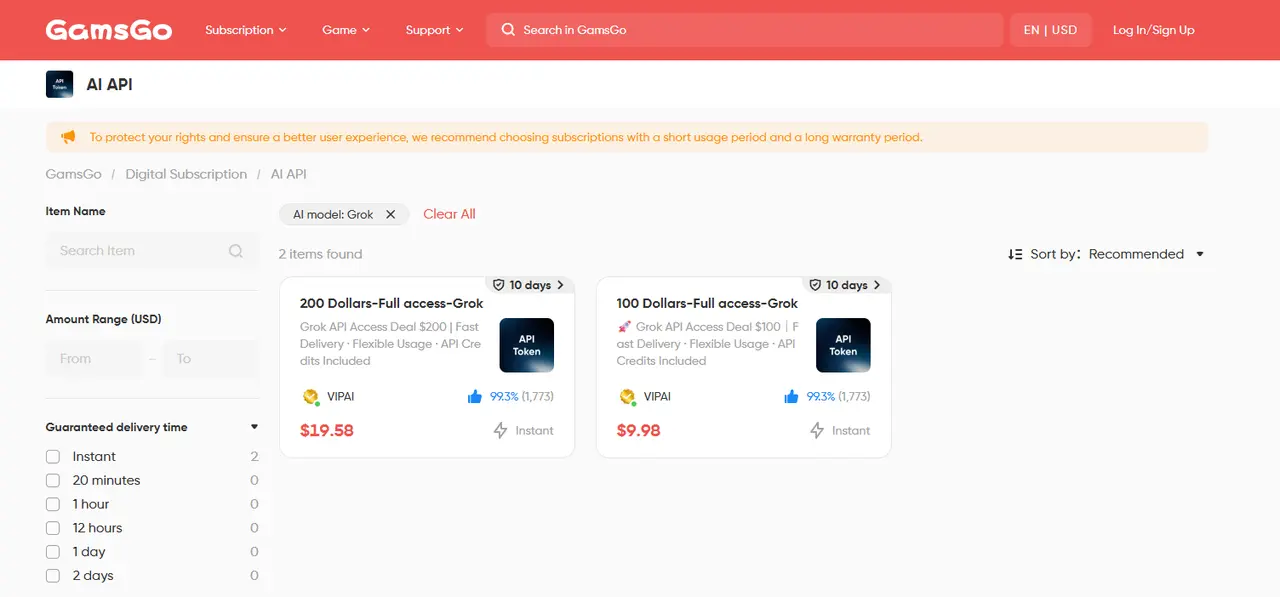
Task: Click AI API breadcrumb item
Action: point(289,174)
